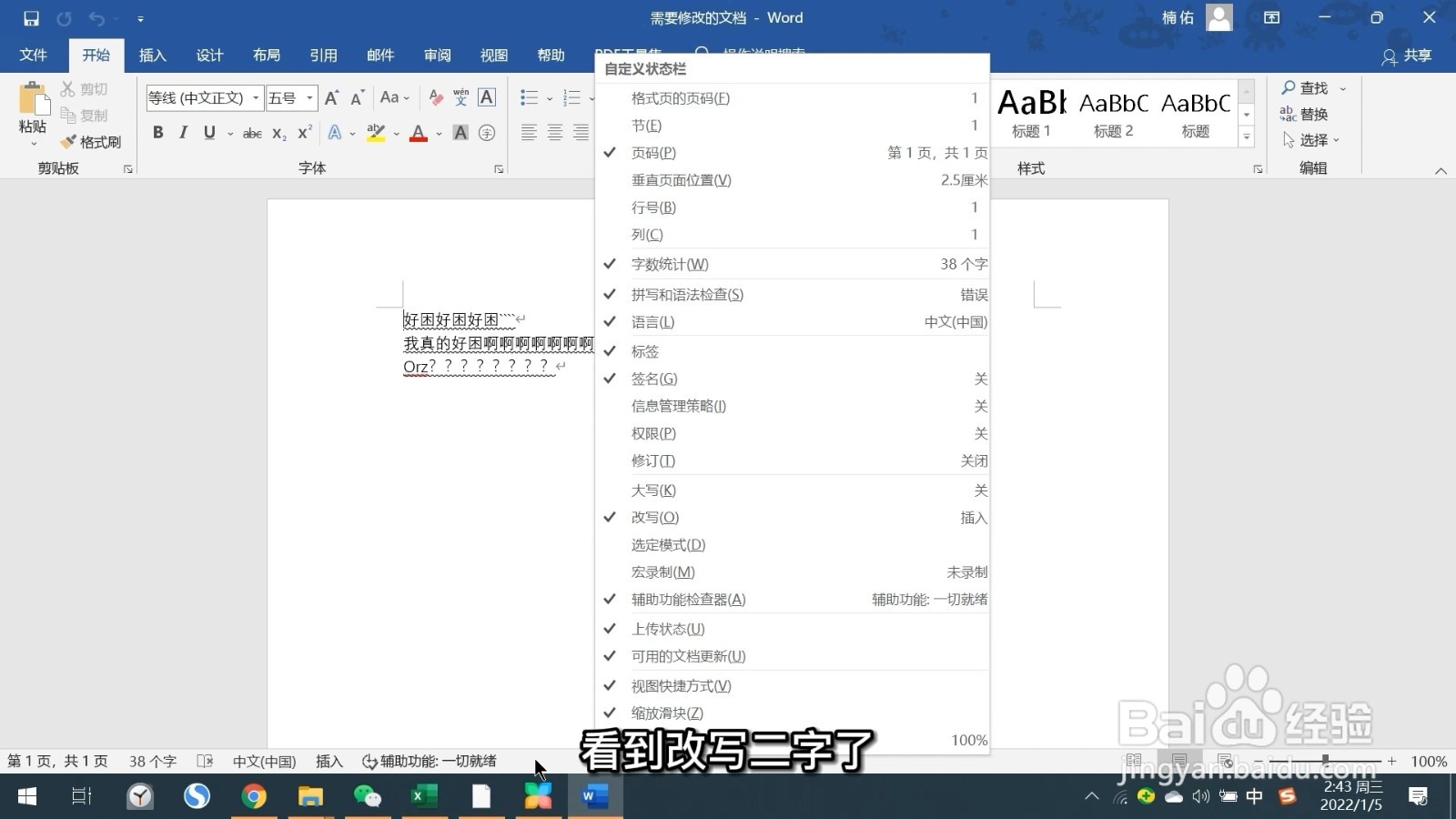Apply Italic formatting
Viewport: 1456px width, 819px height.
(183, 133)
